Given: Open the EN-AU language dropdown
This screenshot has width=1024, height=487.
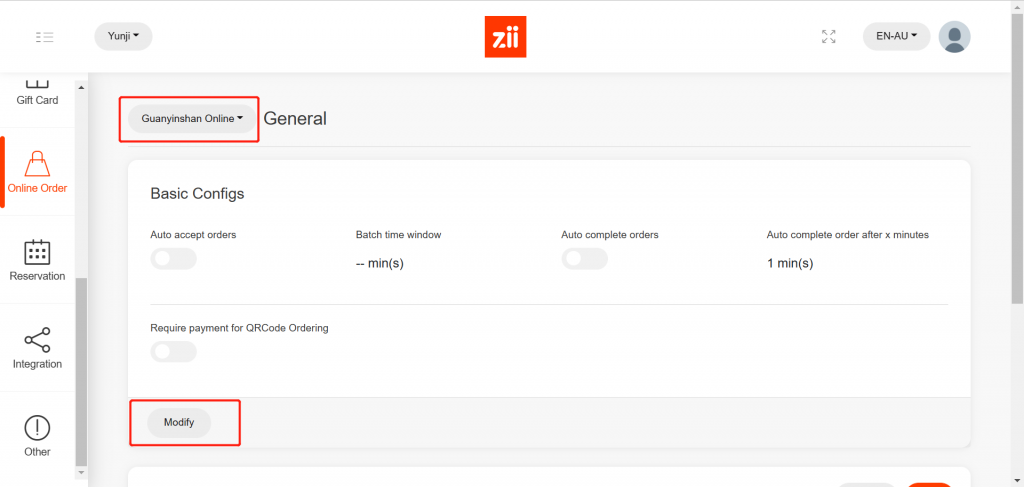Looking at the screenshot, I should 896,37.
